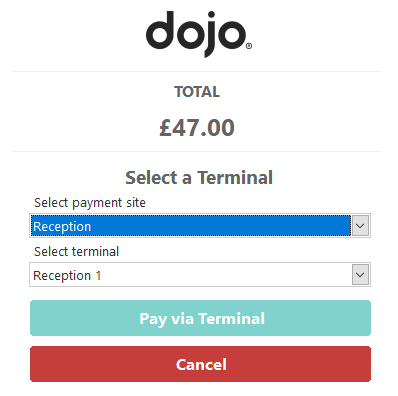
Task: Click the registered trademark symbol beside dojo
Action: (x=249, y=46)
